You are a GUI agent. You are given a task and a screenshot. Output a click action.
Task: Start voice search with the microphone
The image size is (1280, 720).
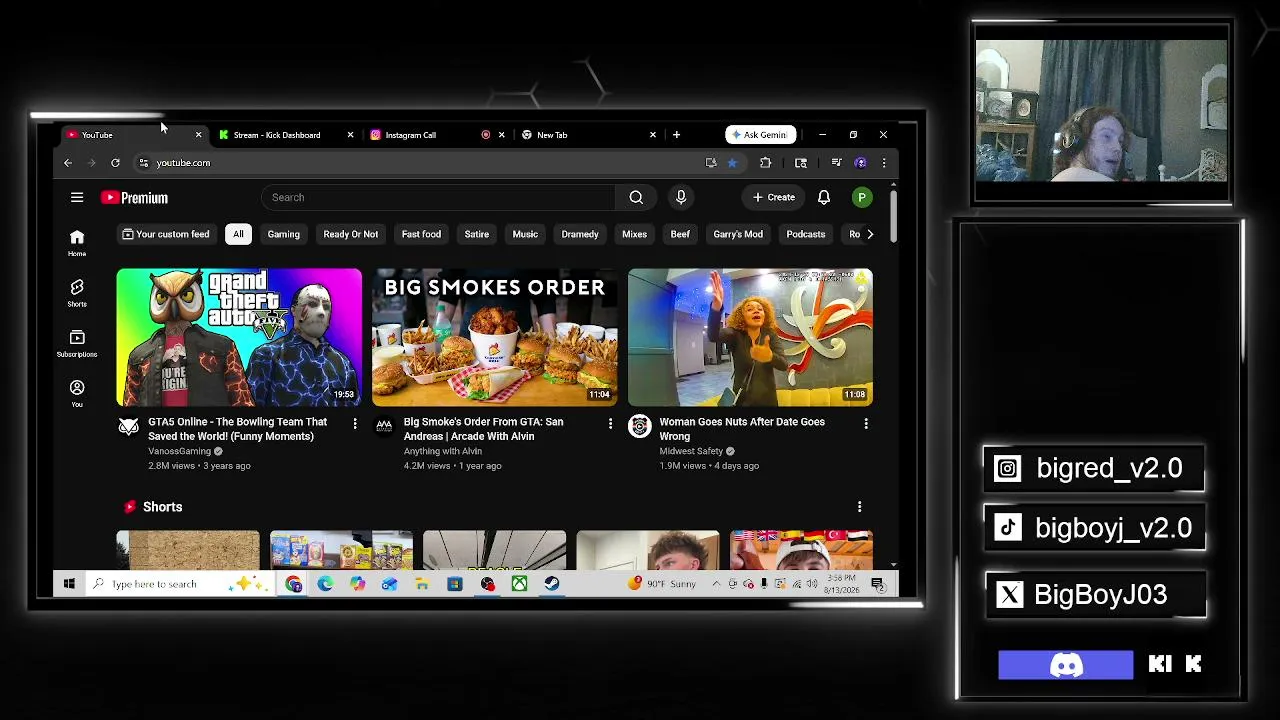(681, 197)
